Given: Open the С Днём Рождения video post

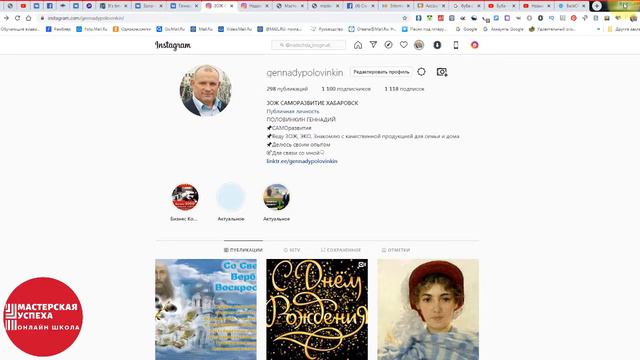Looking at the screenshot, I should tap(317, 309).
